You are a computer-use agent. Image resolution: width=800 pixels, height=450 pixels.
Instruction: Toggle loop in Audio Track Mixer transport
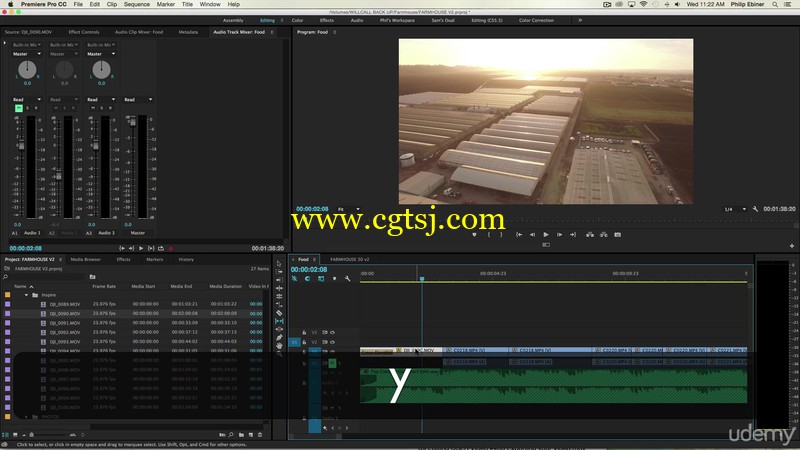(x=161, y=248)
